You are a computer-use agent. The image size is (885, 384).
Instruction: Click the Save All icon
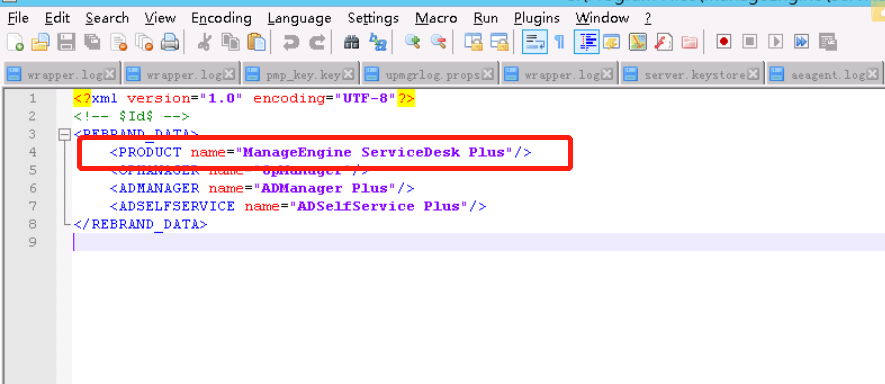[93, 42]
